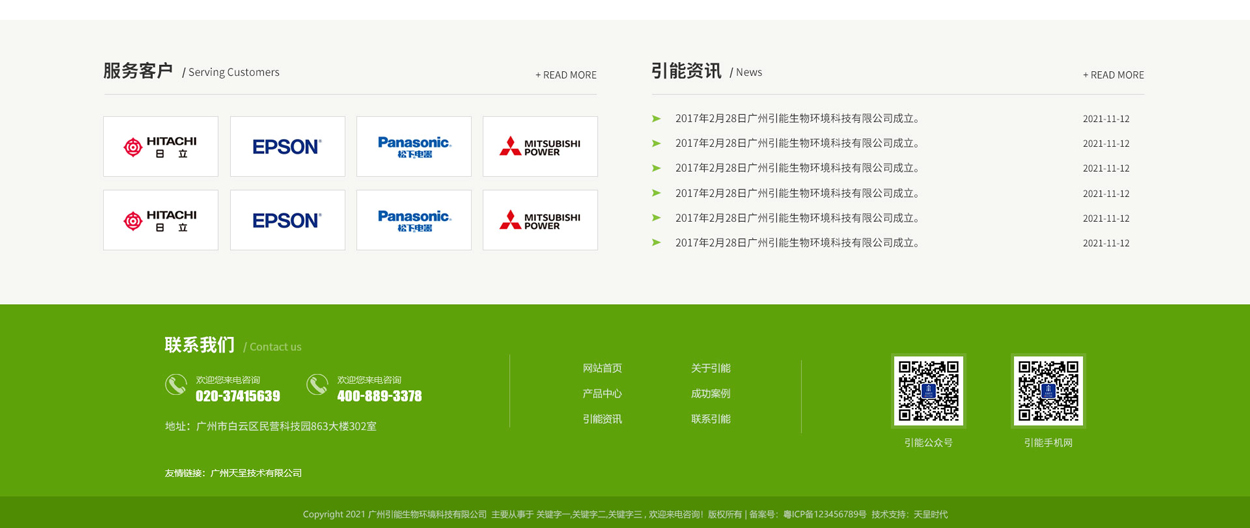1250x528 pixels.
Task: Click the Hitachi logo in the top row
Action: click(160, 147)
